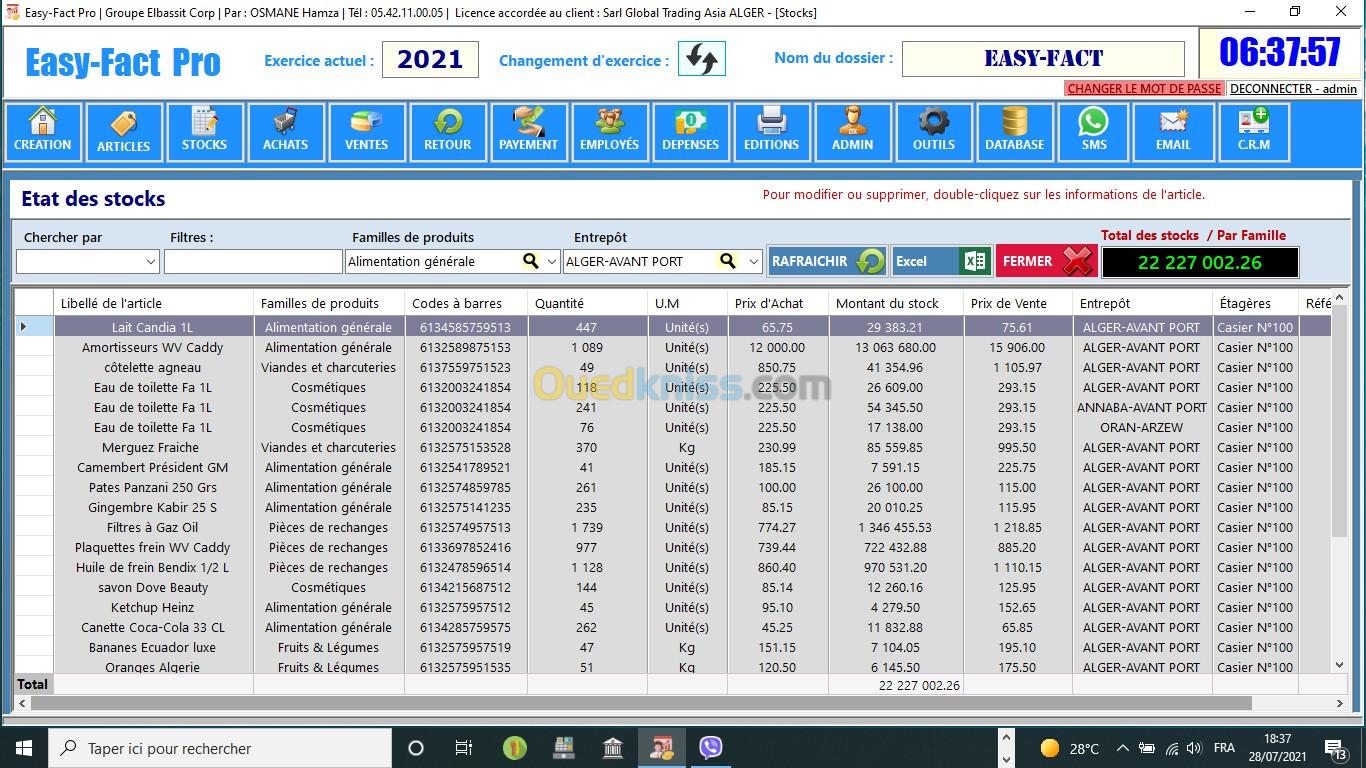Open Viber from the Windows taskbar
The width and height of the screenshot is (1366, 768).
(710, 748)
